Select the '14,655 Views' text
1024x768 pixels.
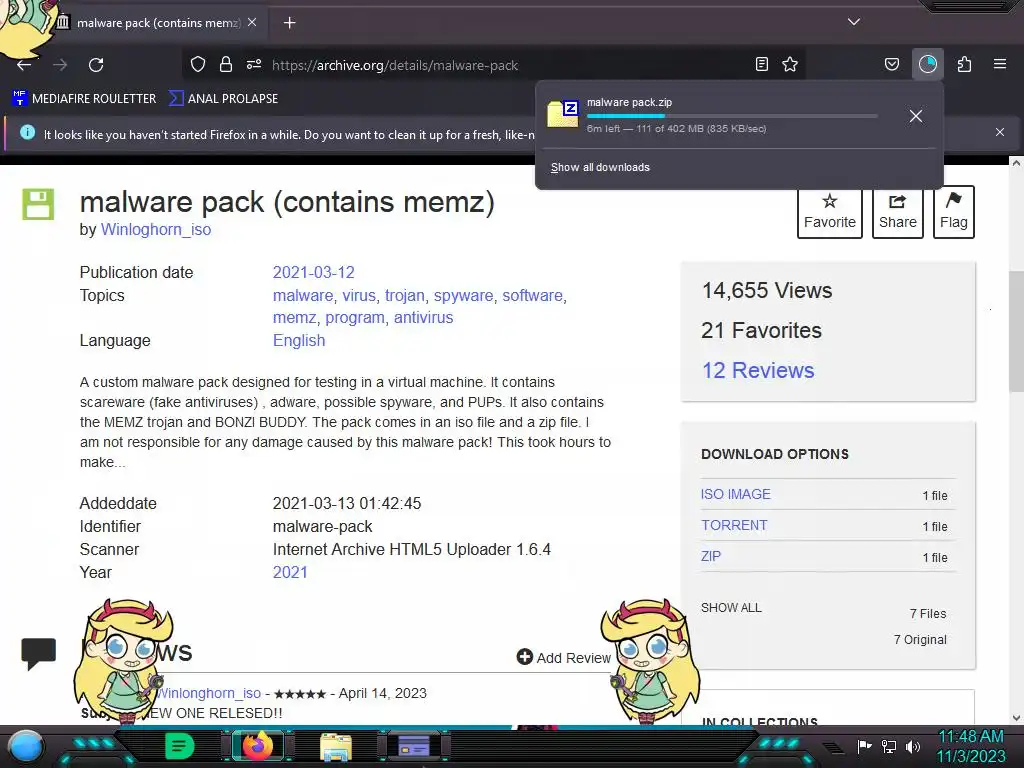tap(767, 290)
